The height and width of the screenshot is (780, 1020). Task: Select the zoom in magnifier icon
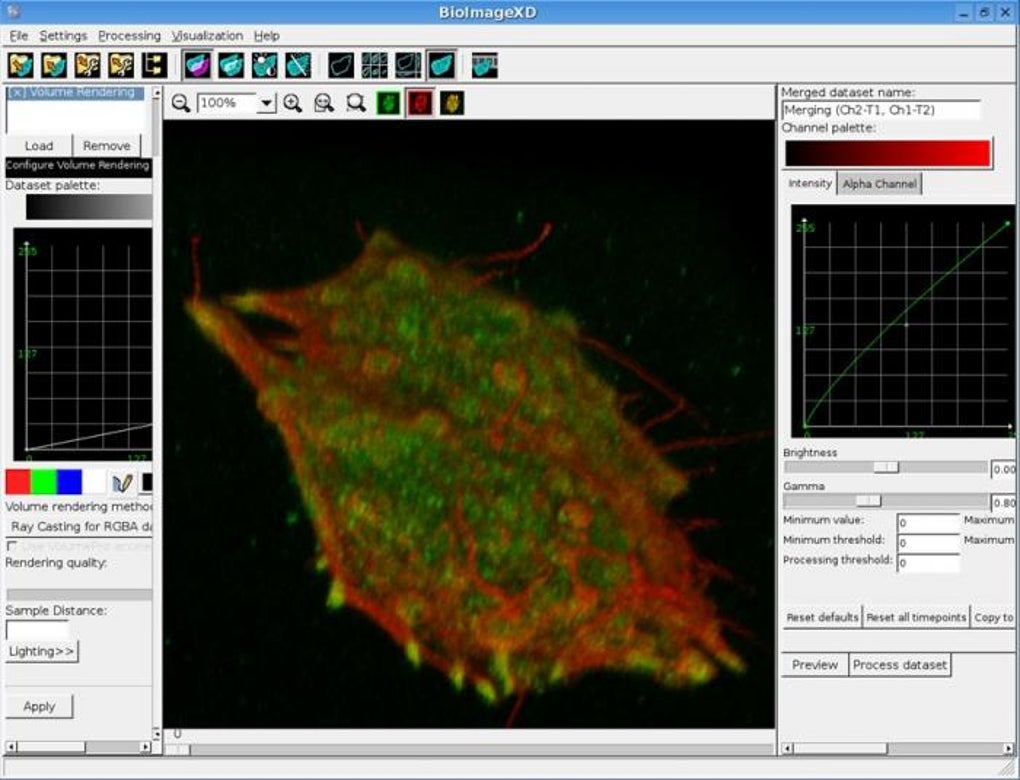292,102
